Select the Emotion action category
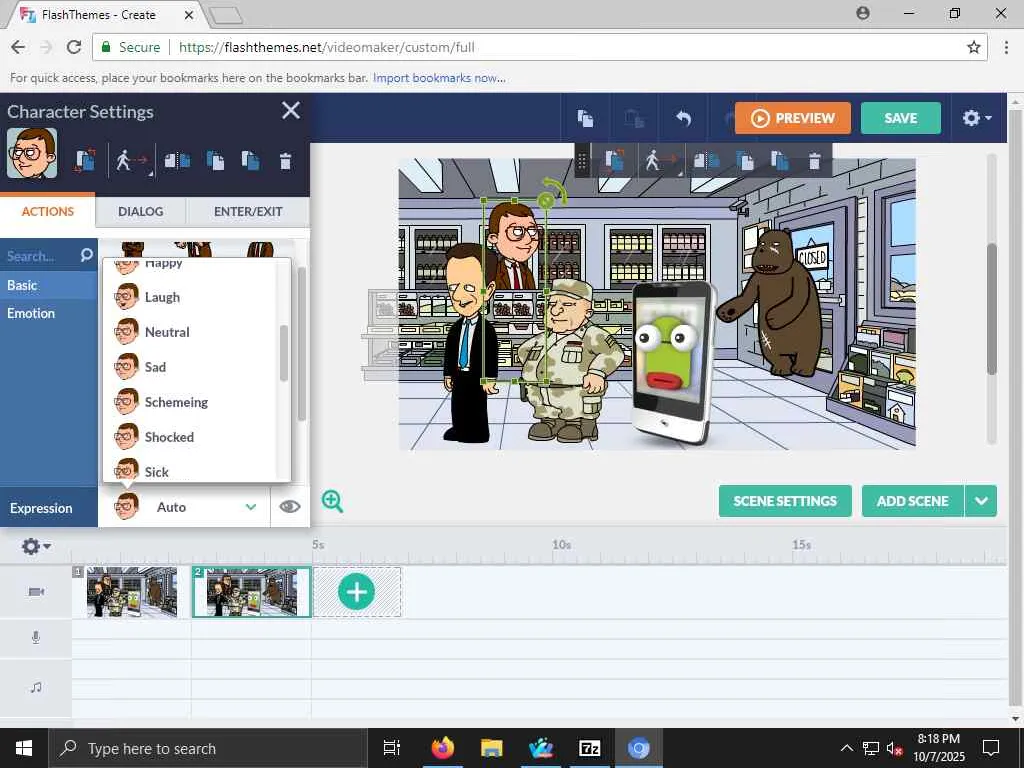Viewport: 1024px width, 768px height. click(48, 313)
